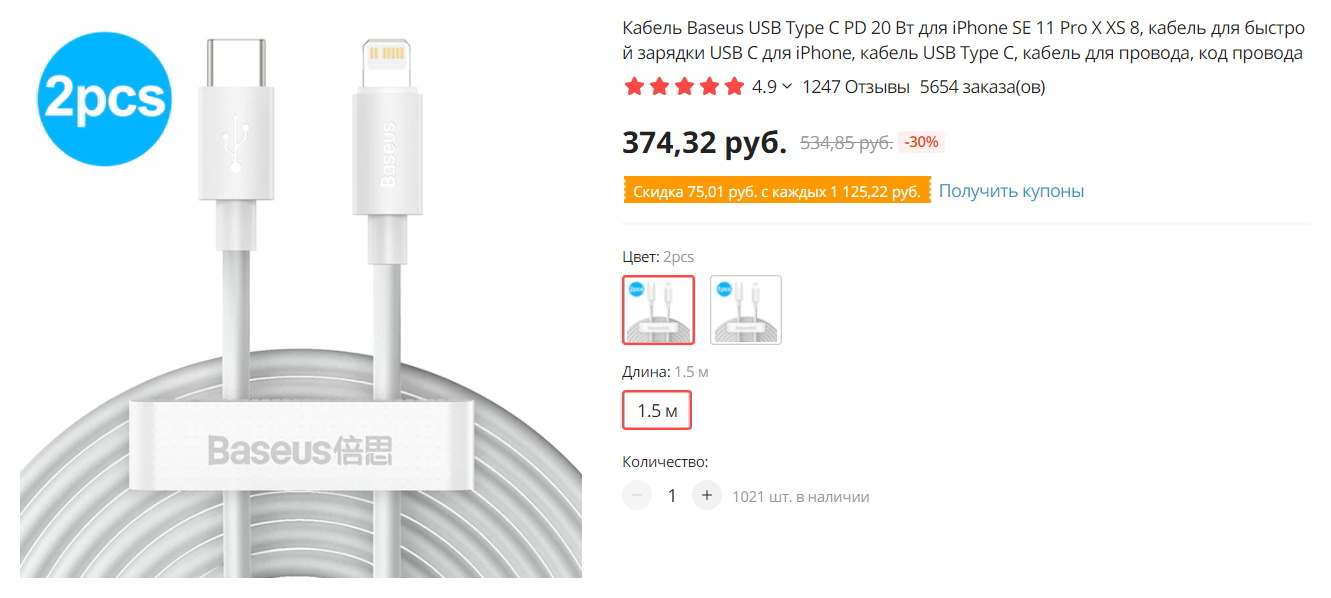The image size is (1331, 598).
Task: Click the current price 374,32 руб.
Action: click(x=705, y=143)
